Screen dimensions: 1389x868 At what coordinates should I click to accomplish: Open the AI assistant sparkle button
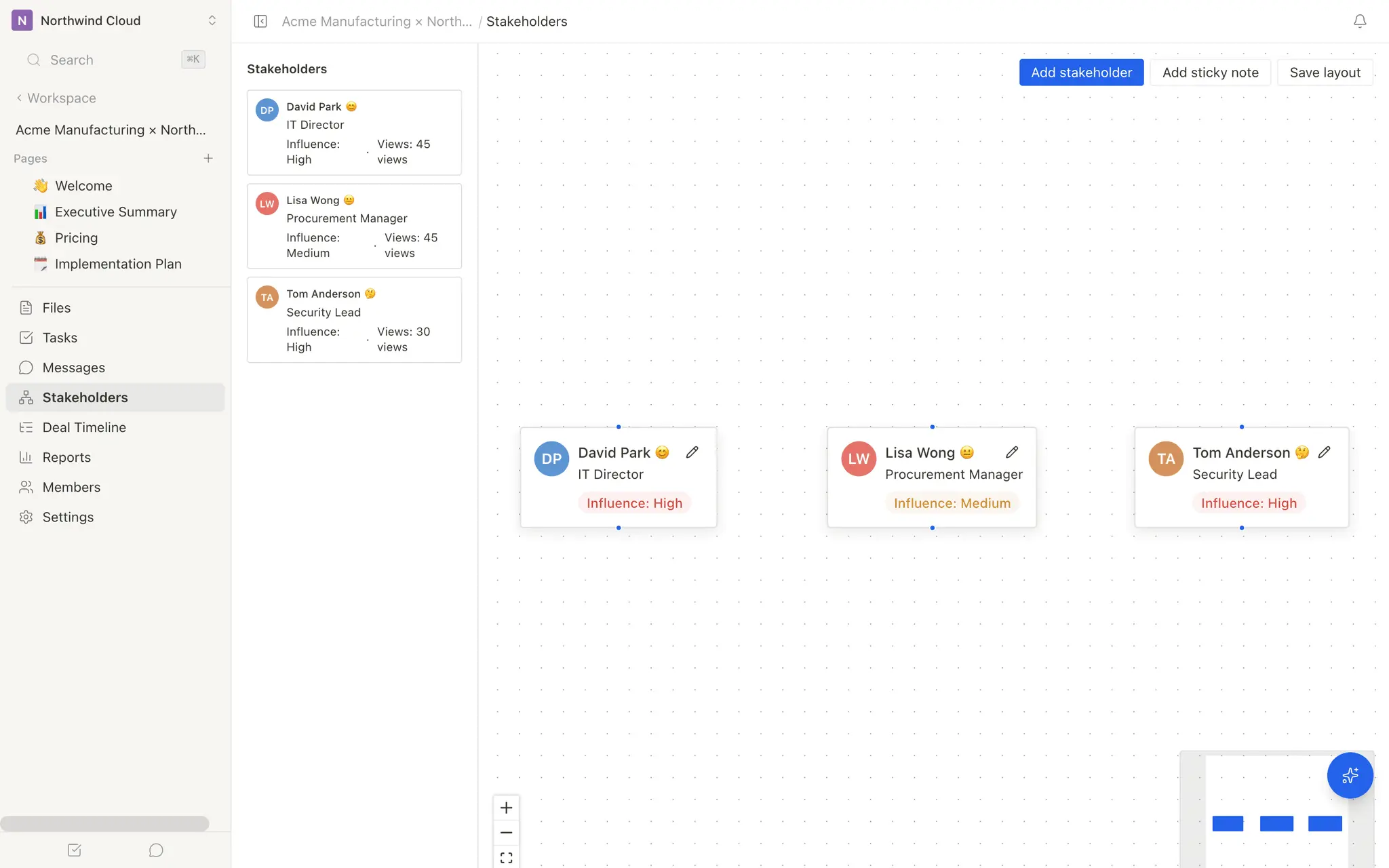pos(1350,775)
